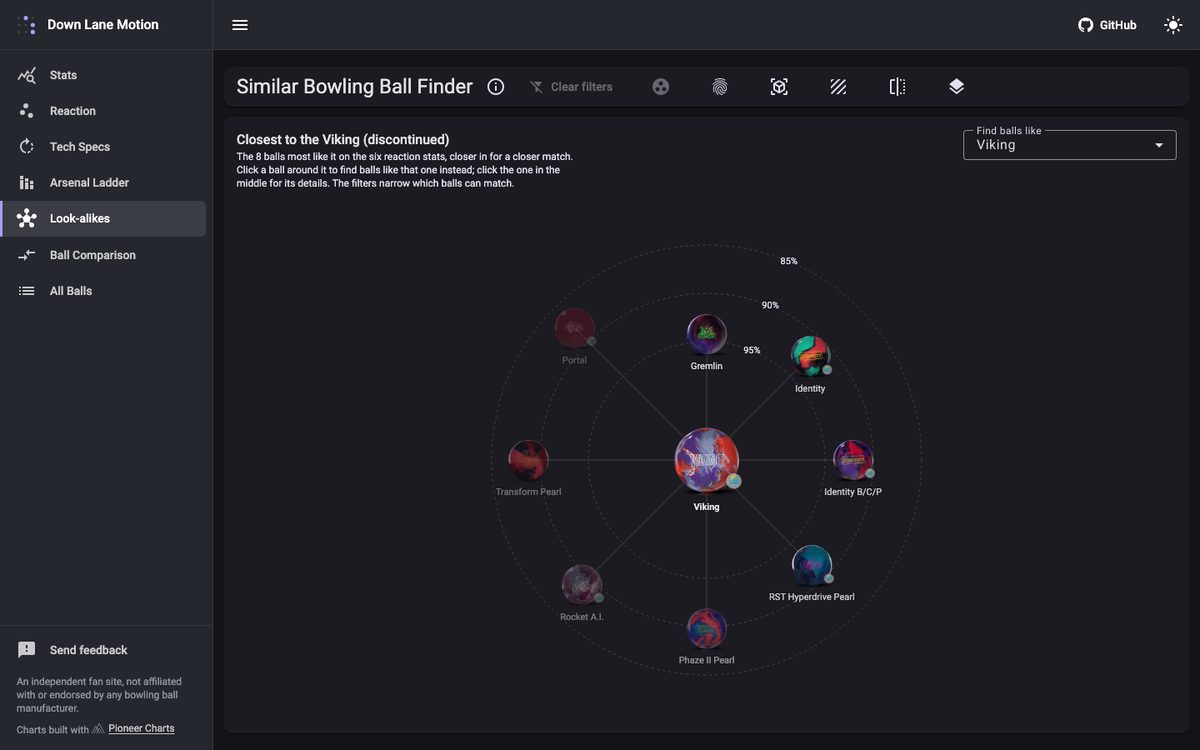Select the Identity ball thumbnail

[810, 356]
